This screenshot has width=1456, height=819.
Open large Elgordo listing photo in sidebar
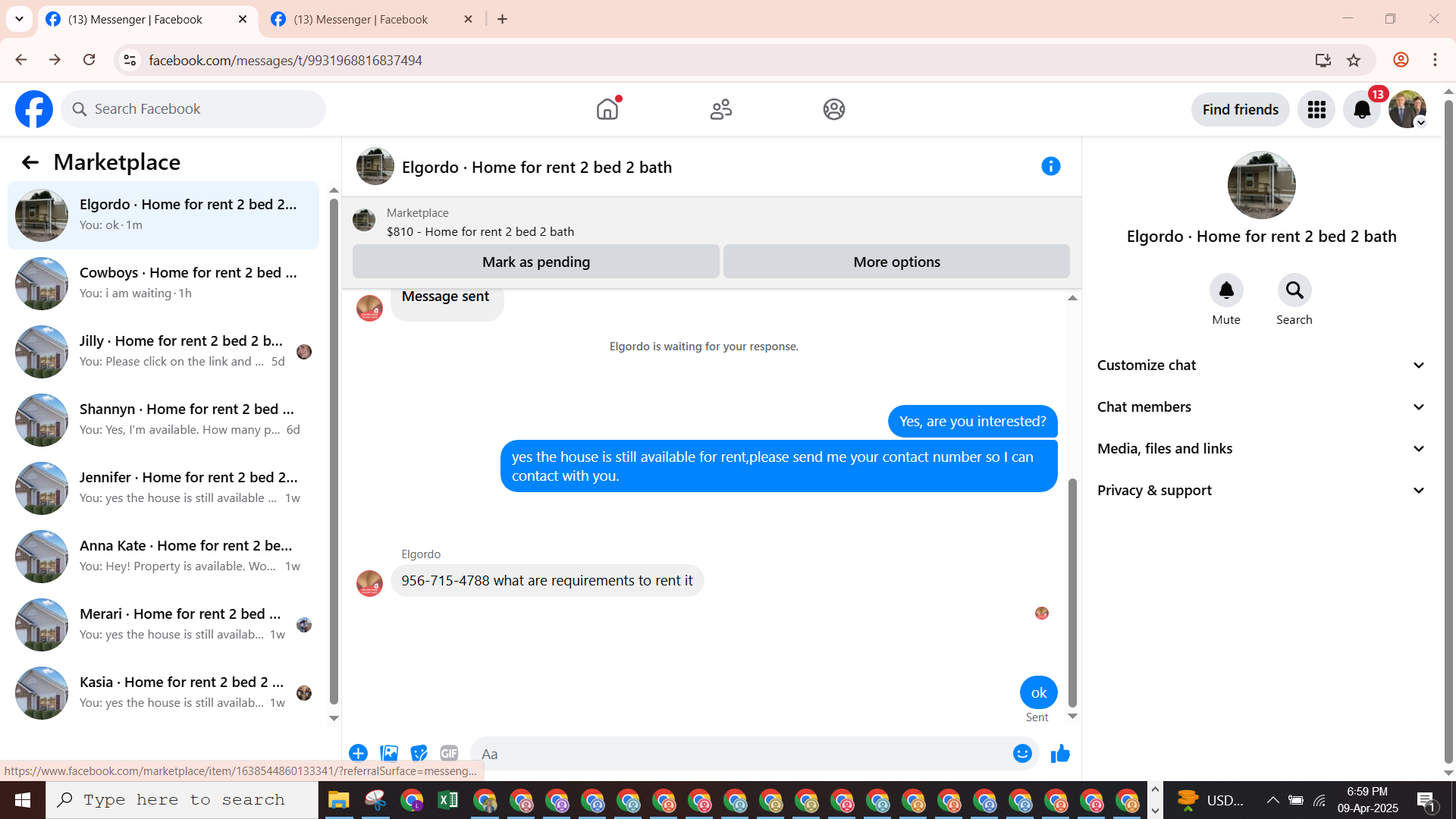pyautogui.click(x=1262, y=185)
